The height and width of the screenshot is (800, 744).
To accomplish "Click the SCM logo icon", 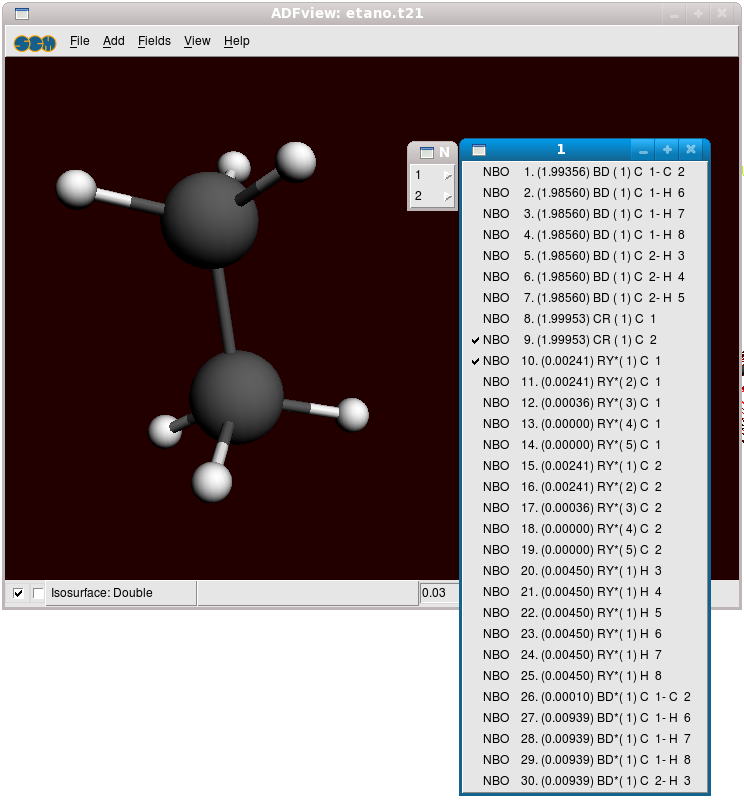I will point(35,42).
